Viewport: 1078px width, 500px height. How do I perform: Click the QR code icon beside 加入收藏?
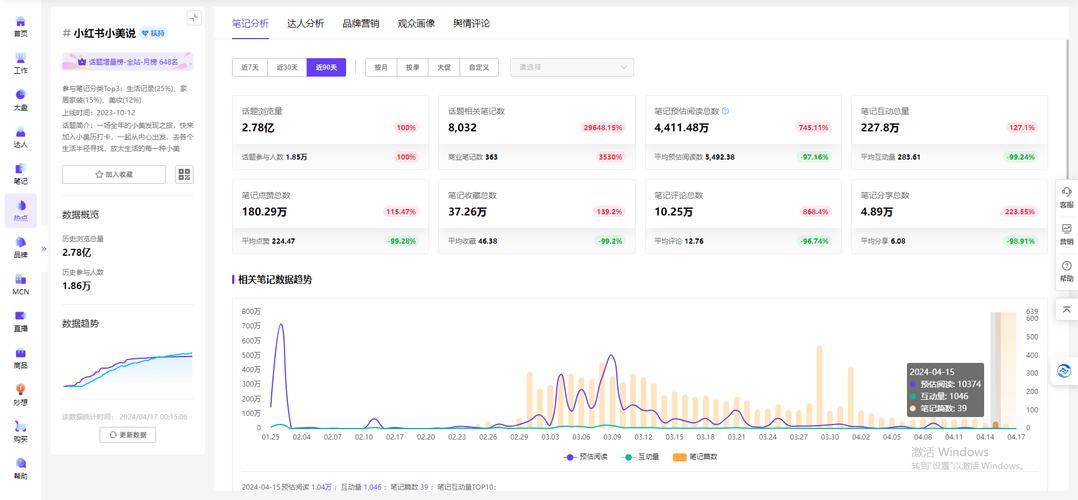184,174
